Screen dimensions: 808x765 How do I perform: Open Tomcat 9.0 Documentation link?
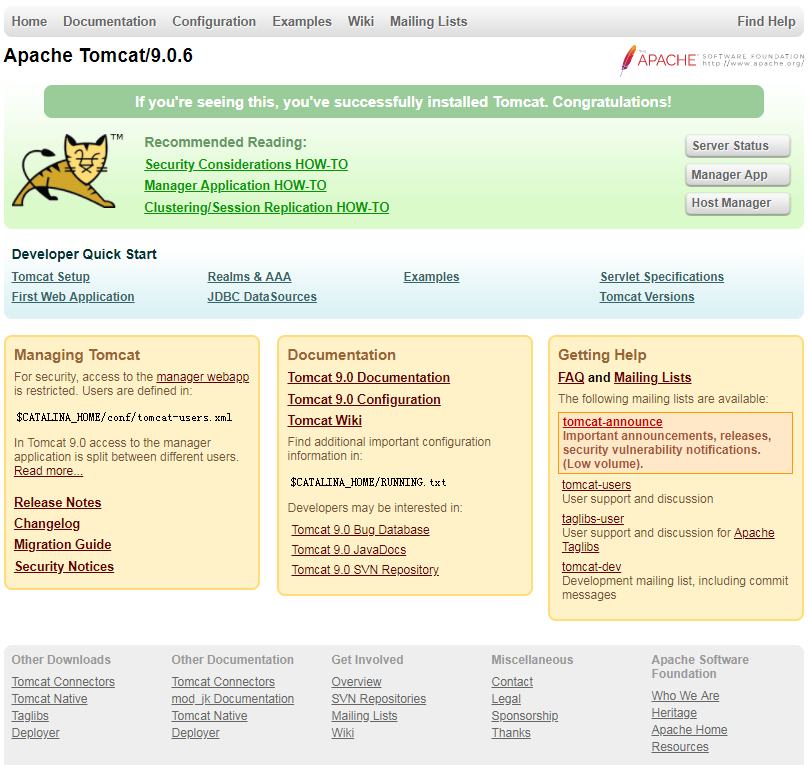point(369,378)
